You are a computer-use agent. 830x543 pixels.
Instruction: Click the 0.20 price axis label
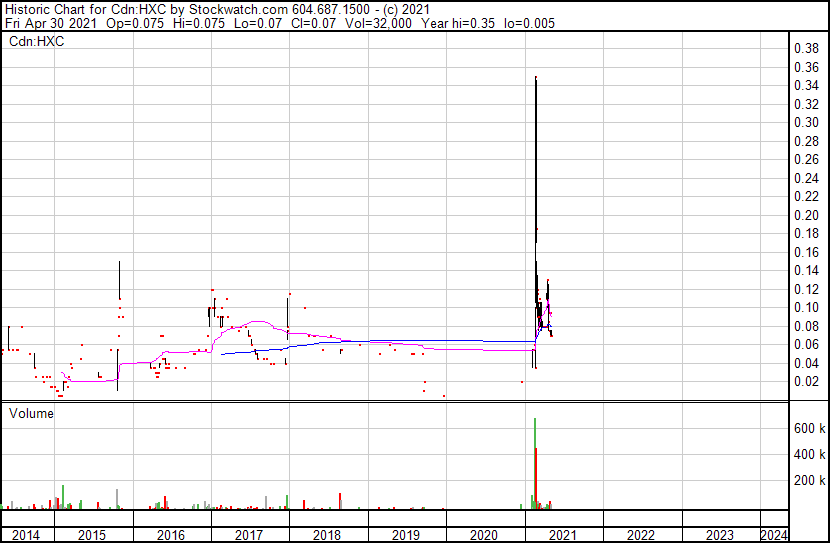click(806, 215)
